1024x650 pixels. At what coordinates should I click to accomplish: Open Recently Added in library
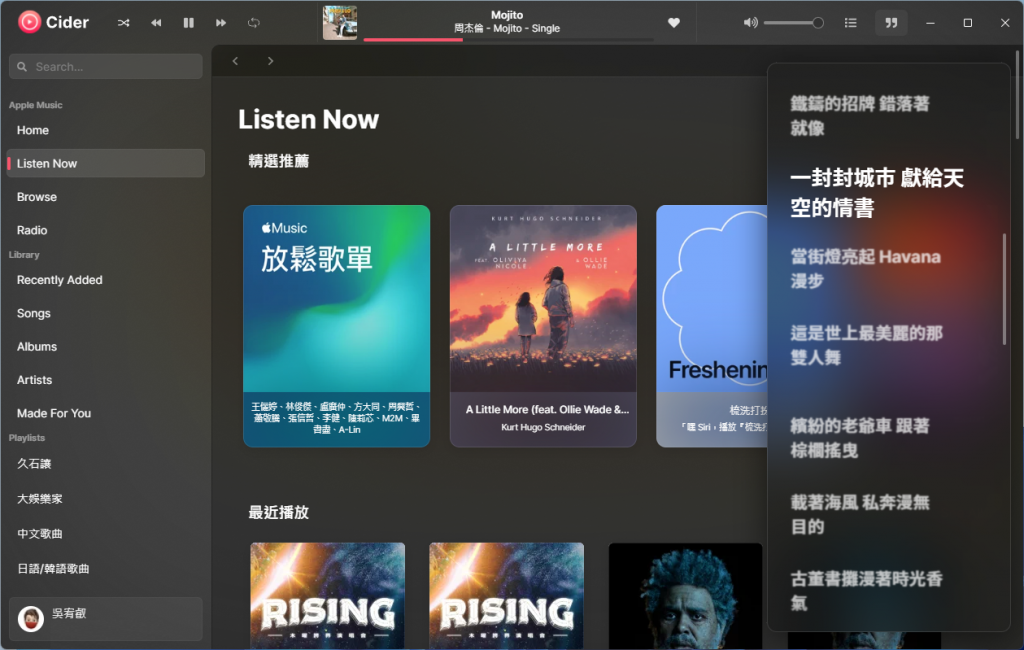coord(60,280)
